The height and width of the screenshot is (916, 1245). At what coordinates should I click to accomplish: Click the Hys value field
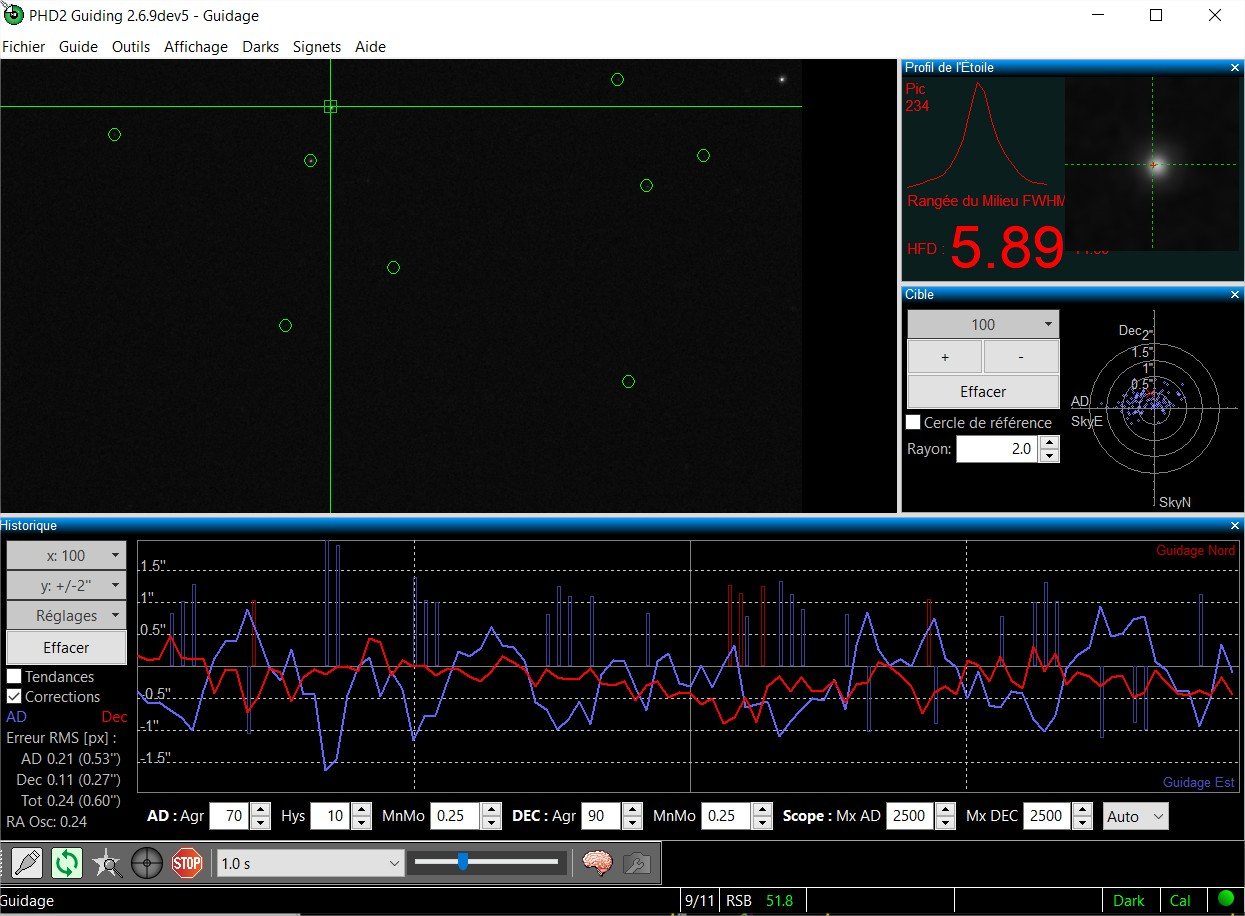tap(330, 816)
